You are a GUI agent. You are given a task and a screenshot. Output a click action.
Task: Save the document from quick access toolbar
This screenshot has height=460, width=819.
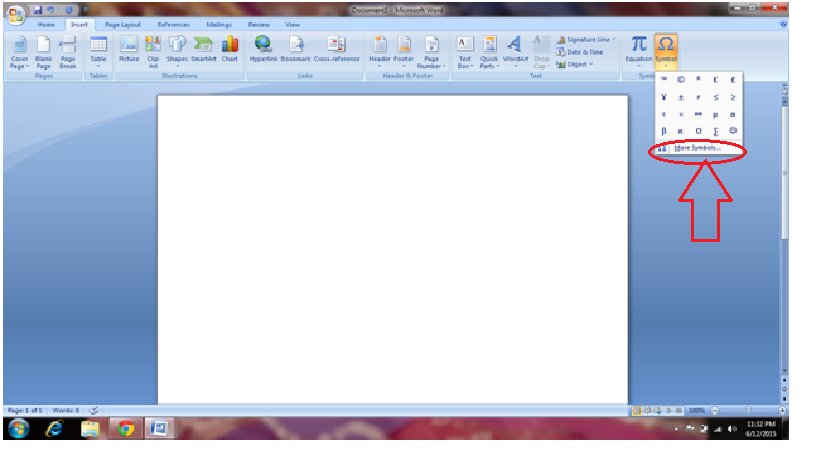point(38,10)
